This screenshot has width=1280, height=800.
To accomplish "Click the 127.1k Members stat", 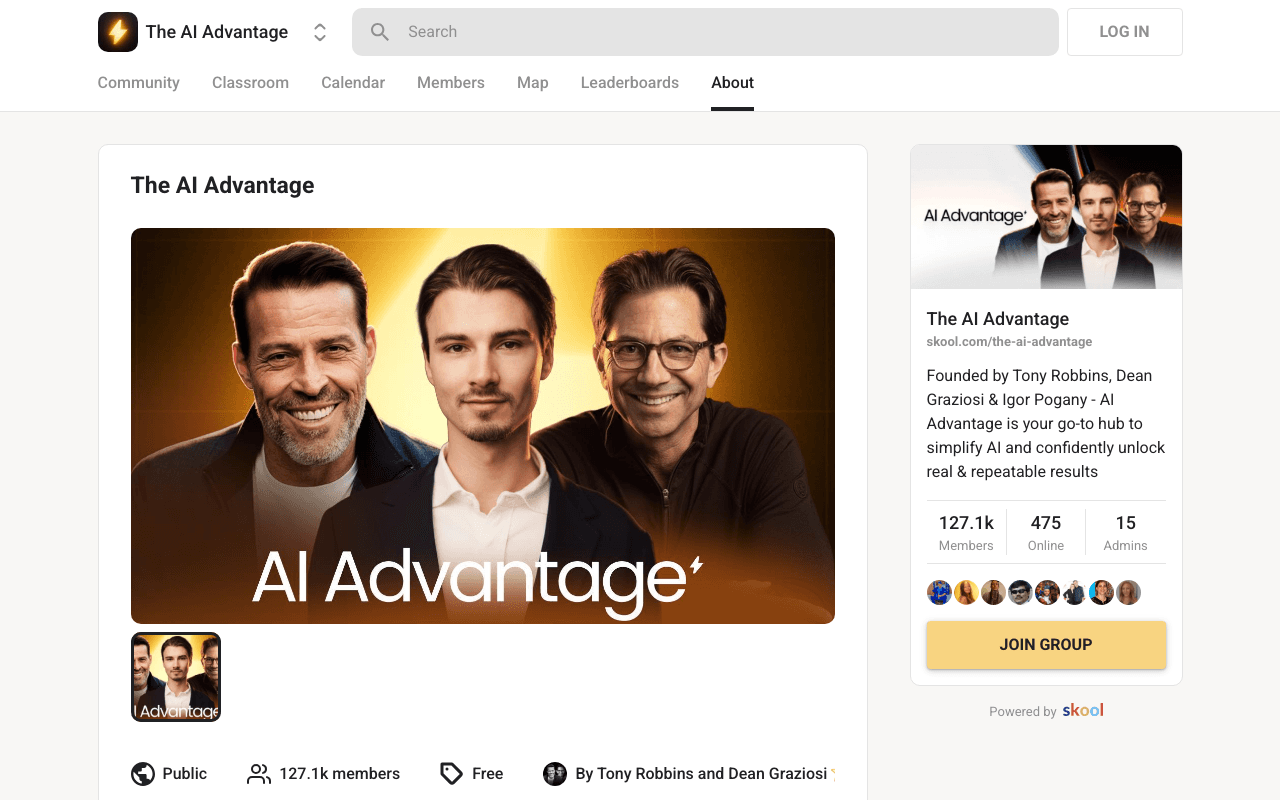I will 966,532.
